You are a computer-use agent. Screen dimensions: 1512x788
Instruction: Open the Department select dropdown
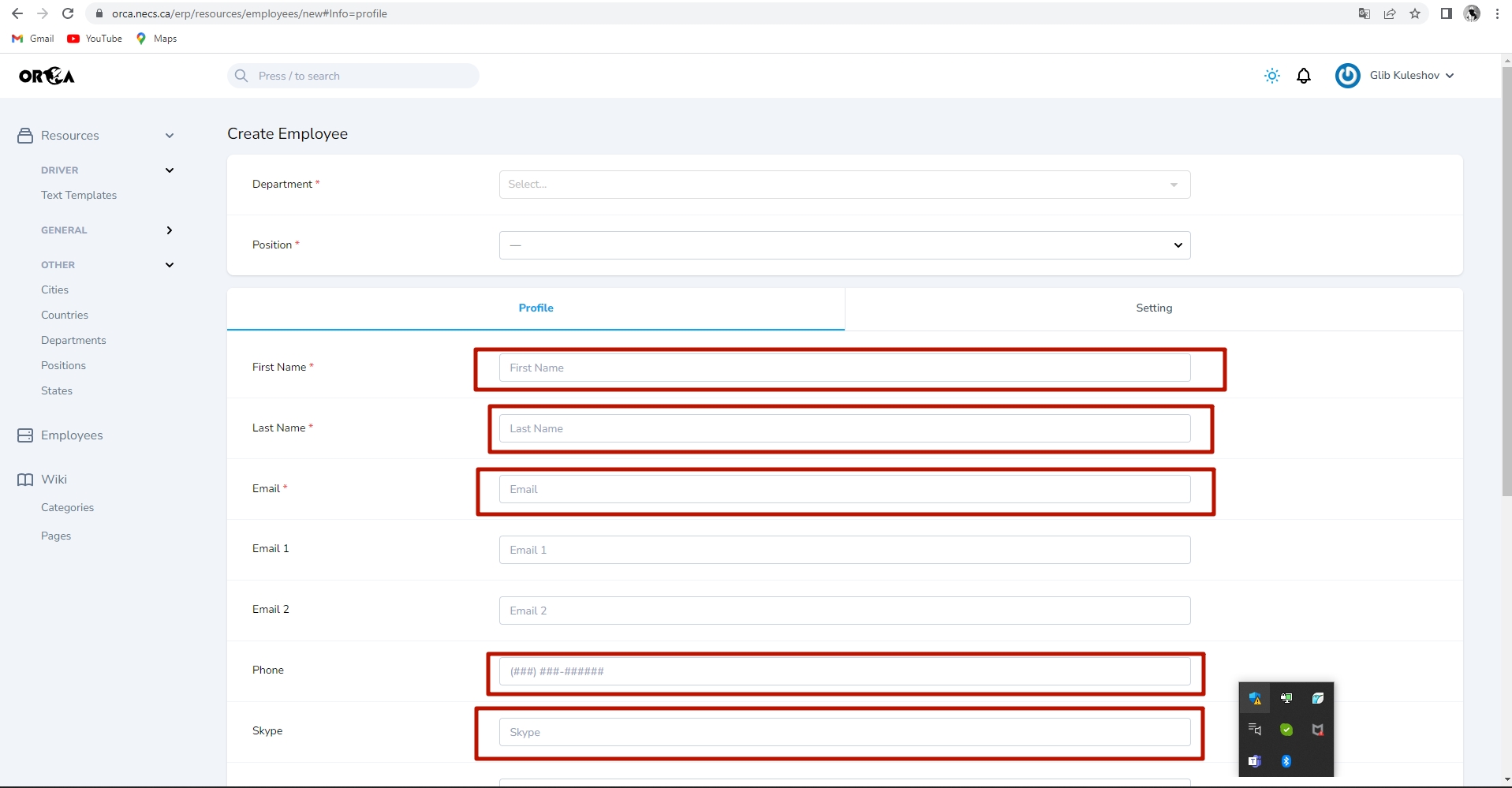point(845,185)
